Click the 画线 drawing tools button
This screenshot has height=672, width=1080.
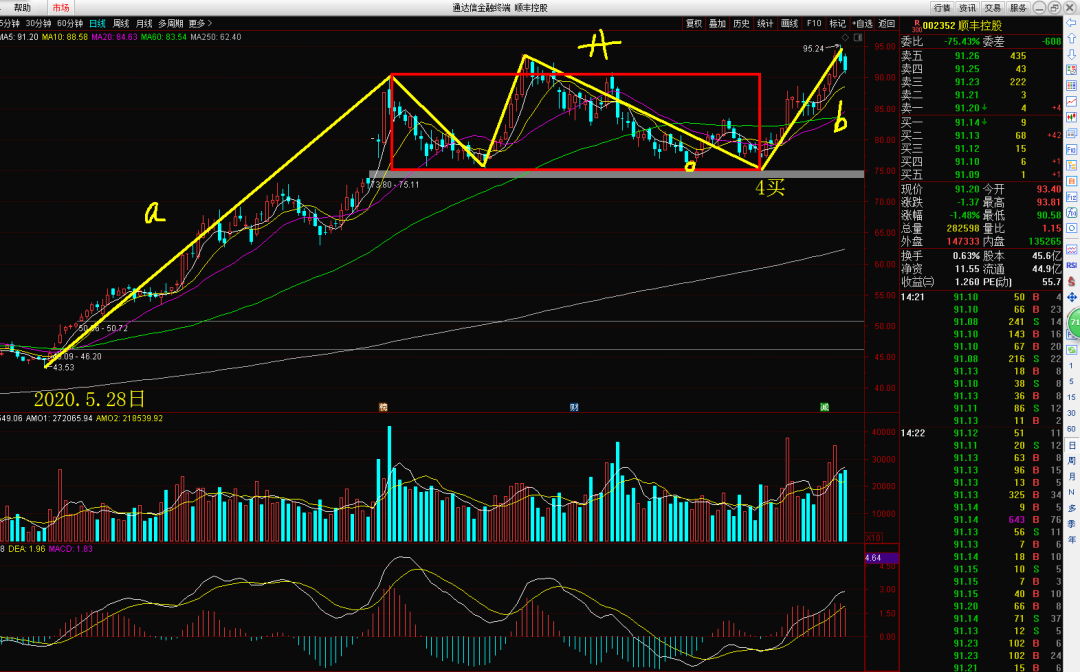point(789,23)
